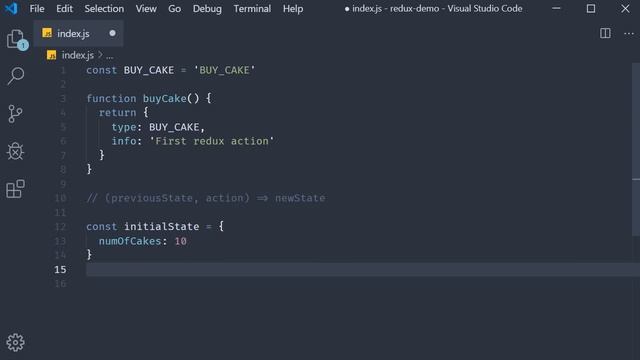The width and height of the screenshot is (640, 360).
Task: Open the Explorer view in activity bar
Action: coord(16,39)
